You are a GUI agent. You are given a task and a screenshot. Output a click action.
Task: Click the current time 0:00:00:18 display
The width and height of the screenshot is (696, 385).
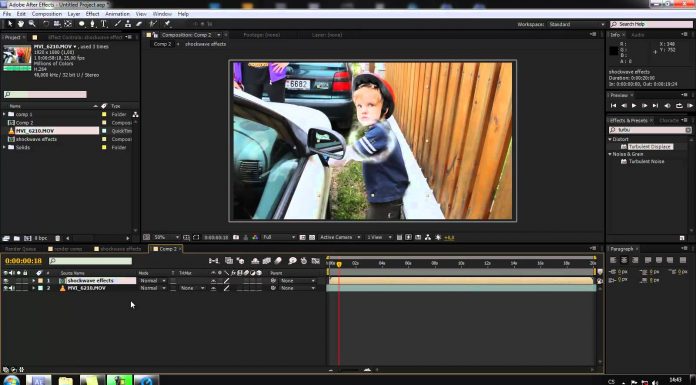24,261
